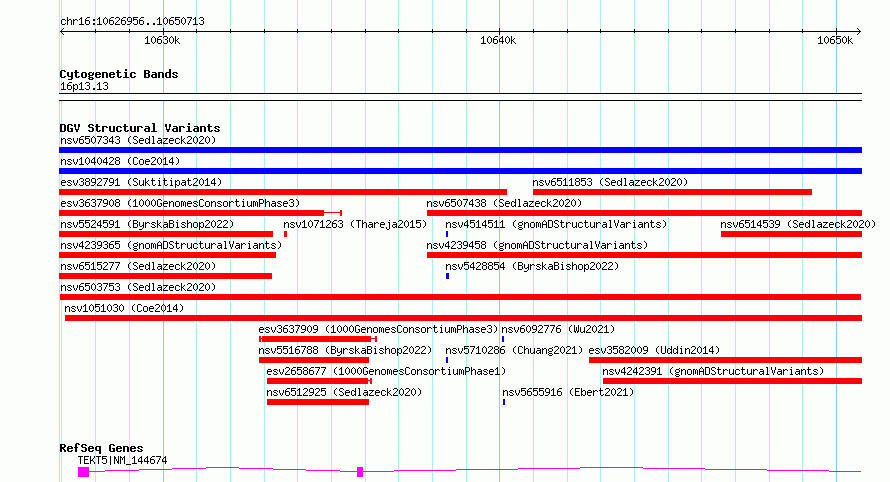The height and width of the screenshot is (482, 890).
Task: Select the 16p13.13 cytogenetic band label
Action: pos(84,86)
